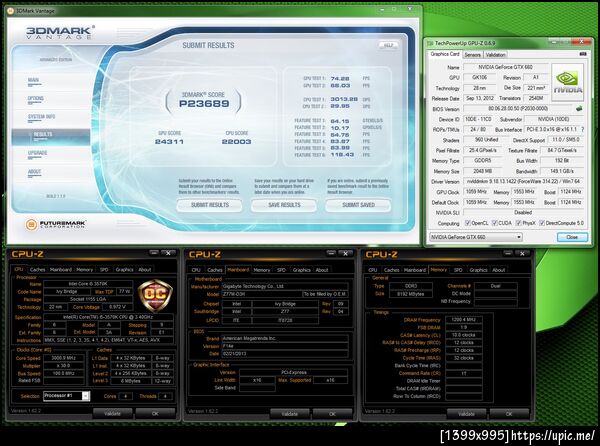
Task: Open Graphics tab in third CPU-Z window
Action: 478,270
